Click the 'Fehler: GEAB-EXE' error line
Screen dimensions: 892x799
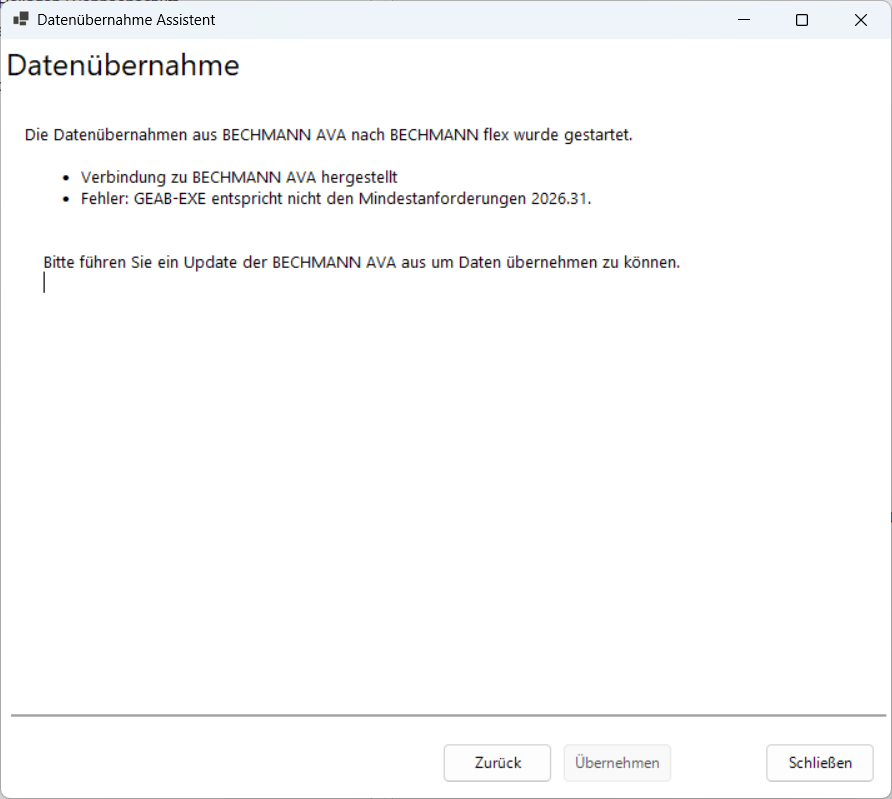(x=336, y=198)
